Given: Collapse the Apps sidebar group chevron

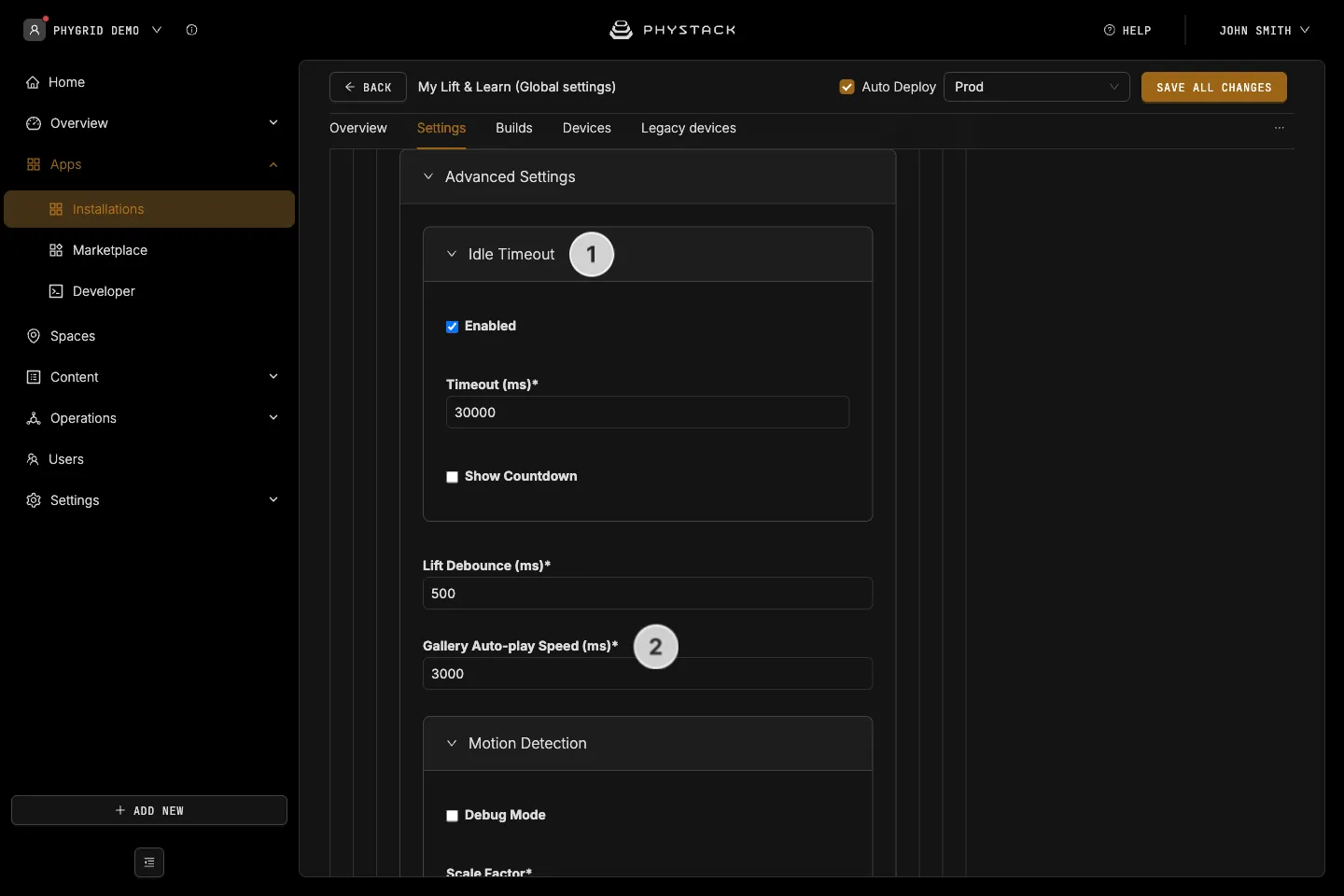Looking at the screenshot, I should pos(273,164).
